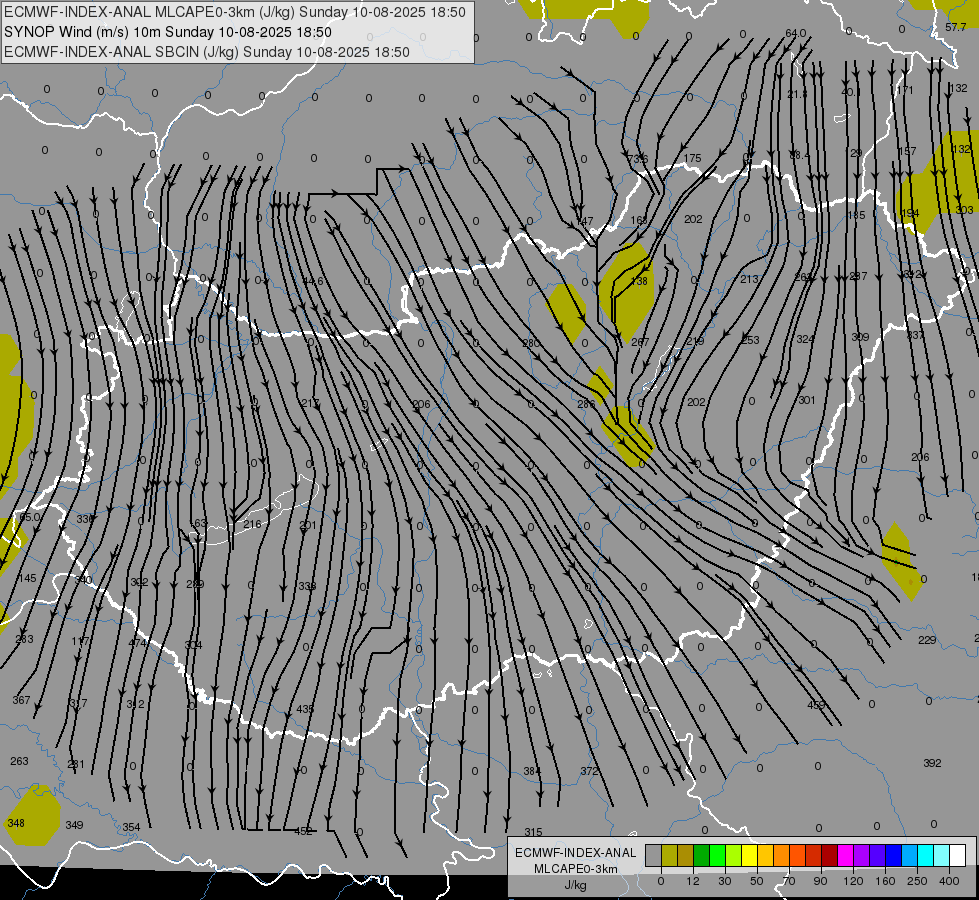Image resolution: width=979 pixels, height=900 pixels.
Task: Click the gray legend swatch above 0
Action: click(x=654, y=855)
